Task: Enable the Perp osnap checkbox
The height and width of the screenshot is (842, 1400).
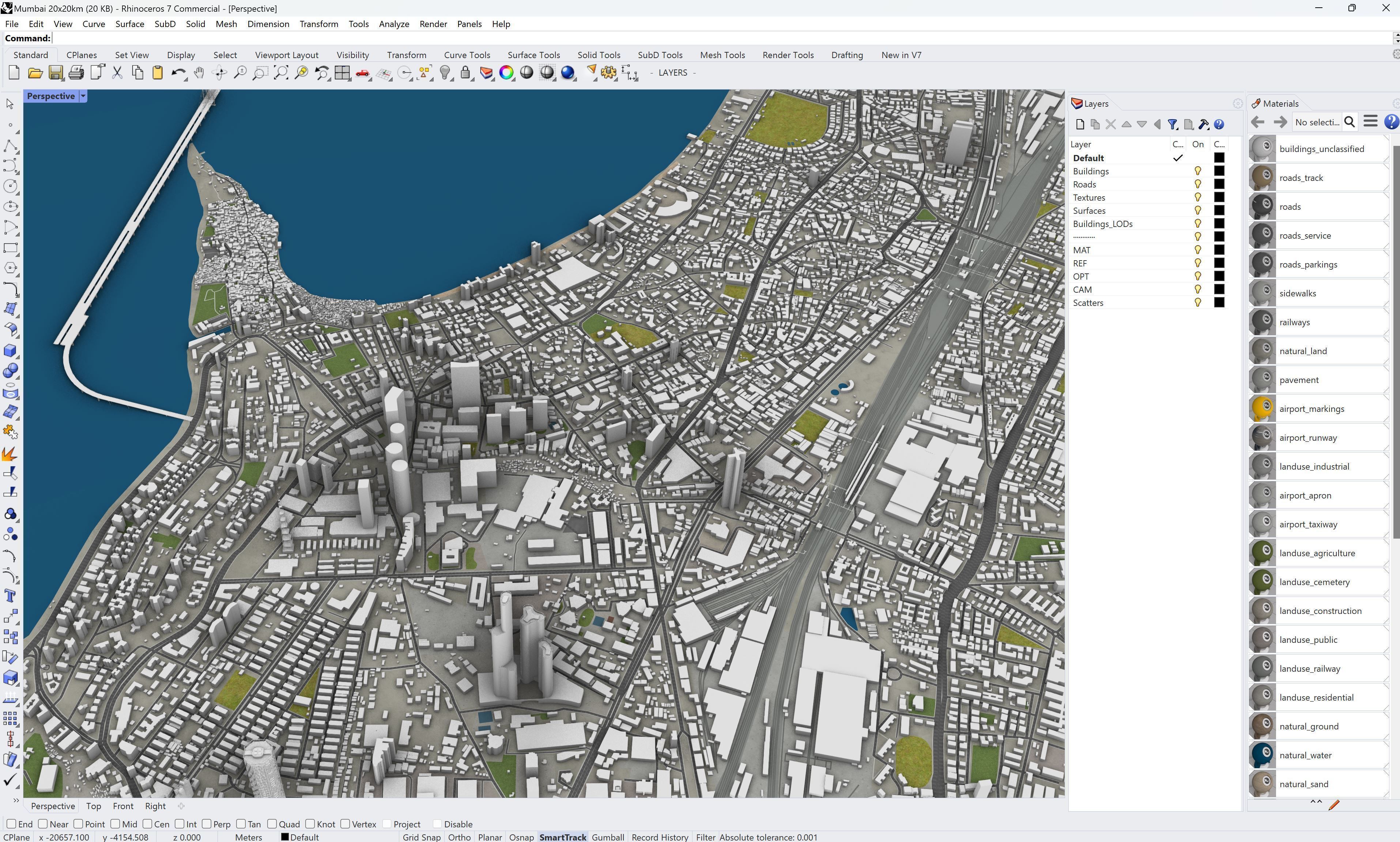Action: click(x=207, y=823)
